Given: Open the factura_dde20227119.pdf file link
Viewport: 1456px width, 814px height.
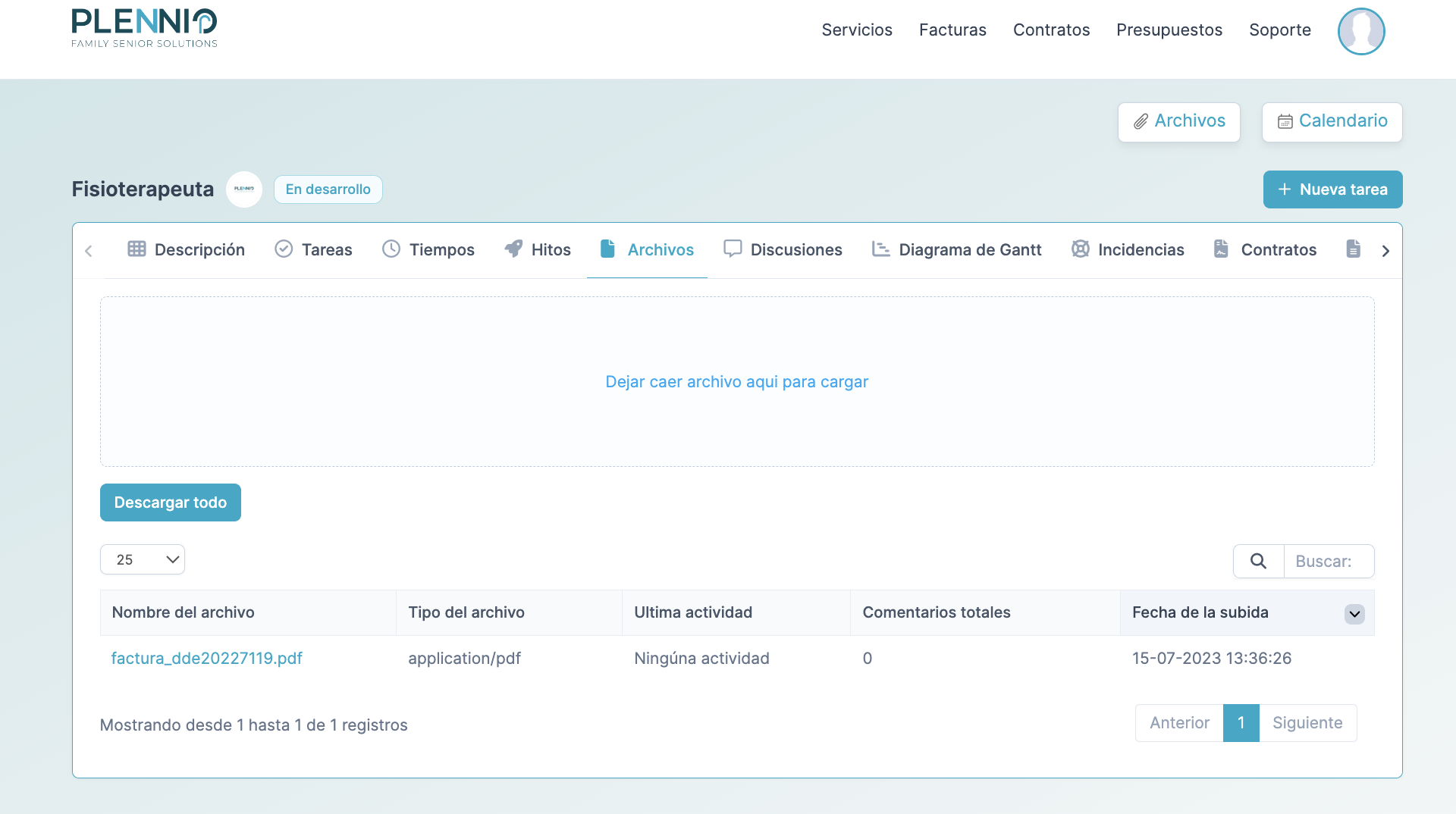Looking at the screenshot, I should coord(206,659).
